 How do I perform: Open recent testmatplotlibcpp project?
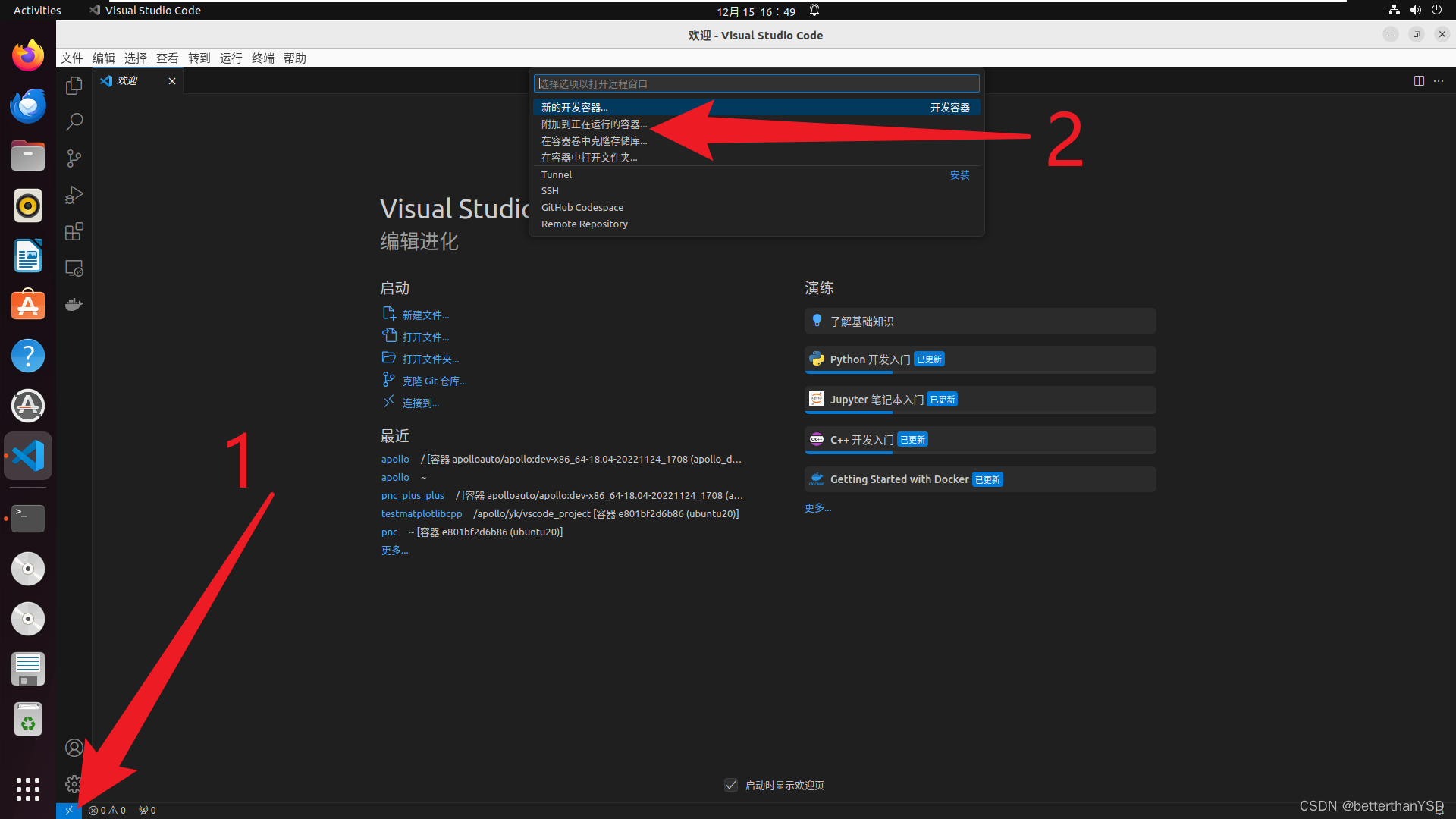tap(422, 514)
